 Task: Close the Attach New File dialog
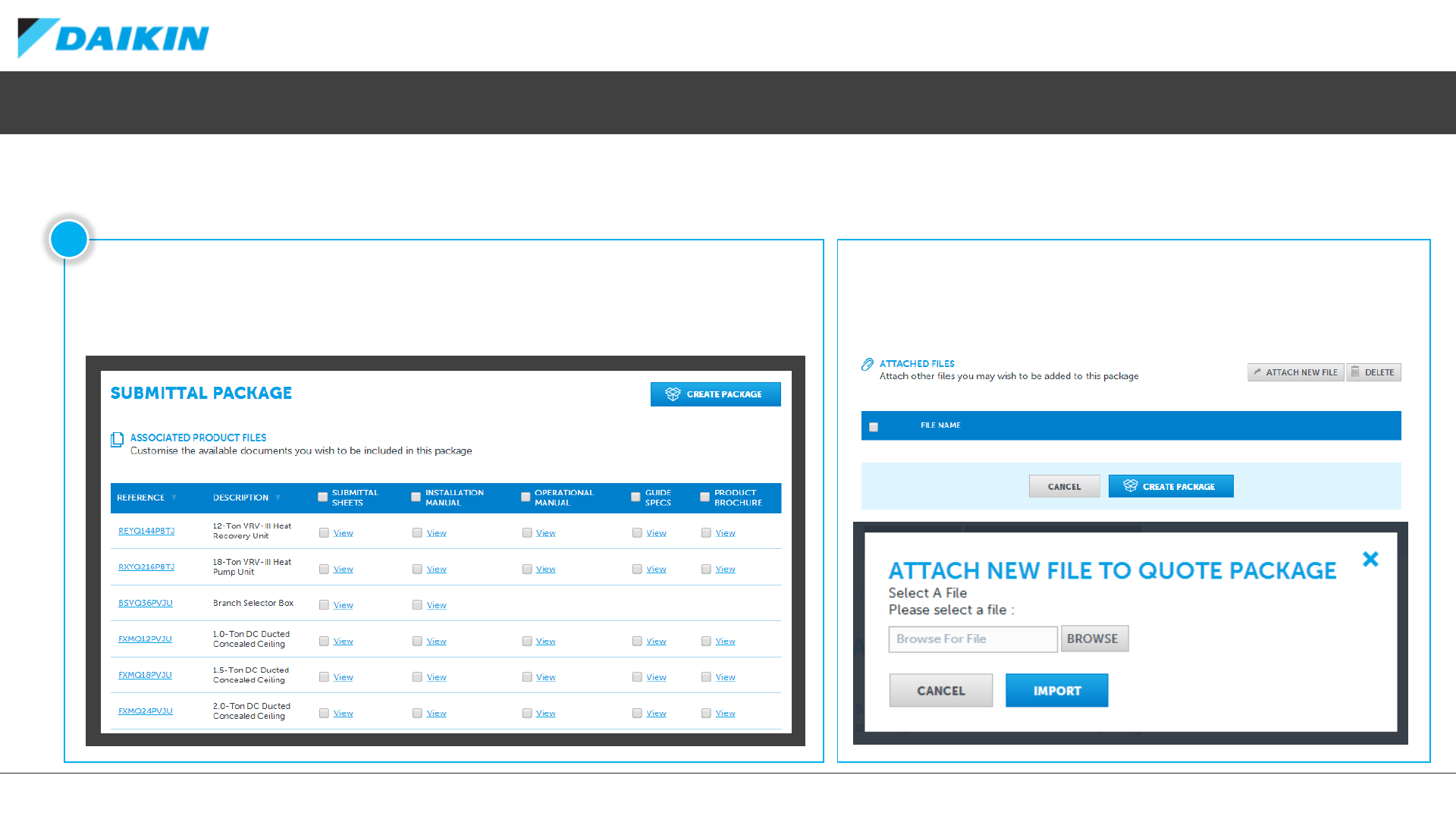tap(1370, 560)
